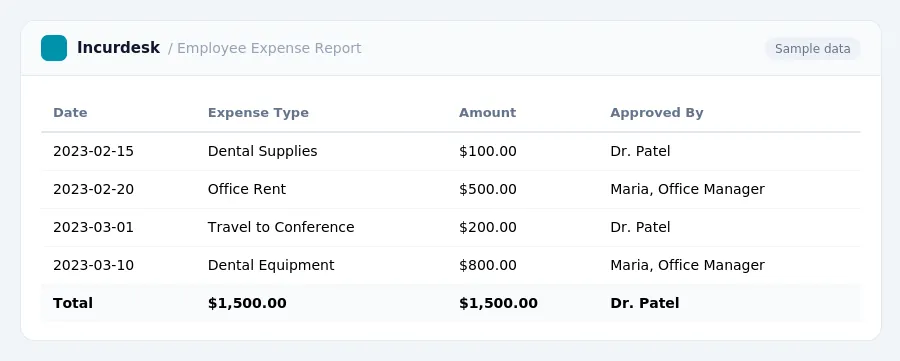Select the date 2023-02-15

pyautogui.click(x=93, y=152)
